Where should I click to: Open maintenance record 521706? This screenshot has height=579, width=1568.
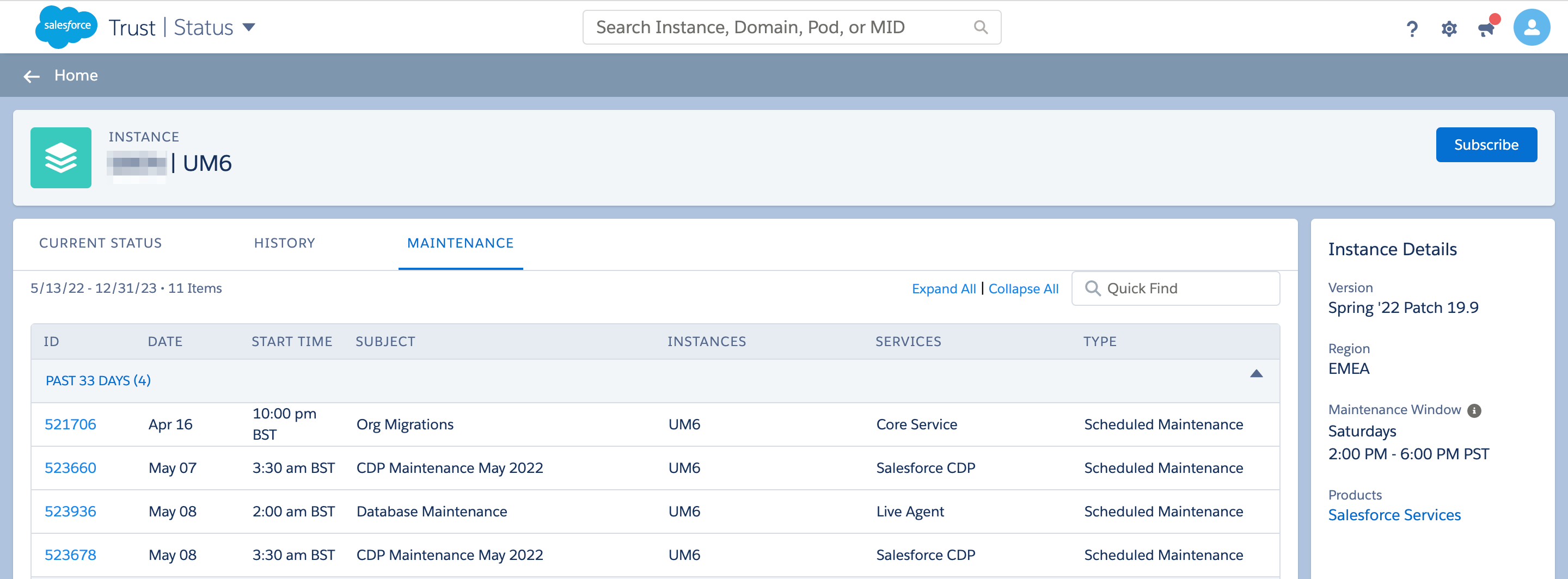click(71, 424)
